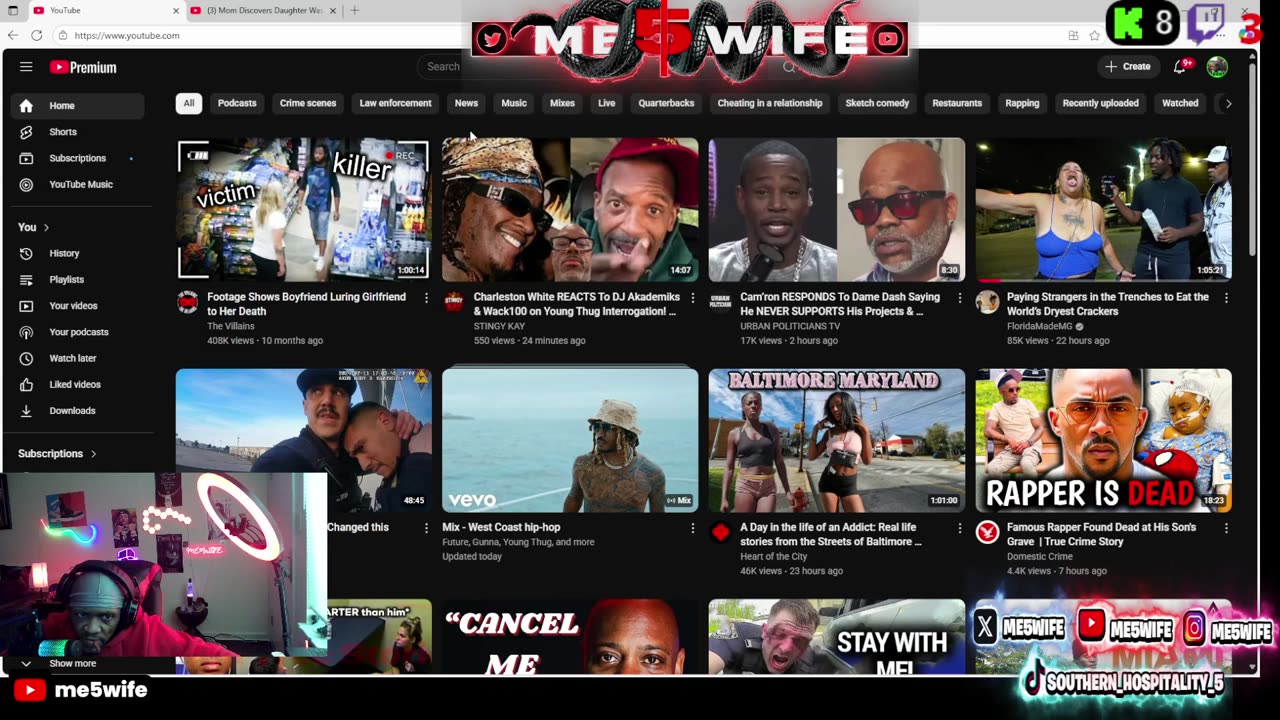Play the victim killer footage thumbnail
Viewport: 1280px width, 720px height.
[304, 209]
